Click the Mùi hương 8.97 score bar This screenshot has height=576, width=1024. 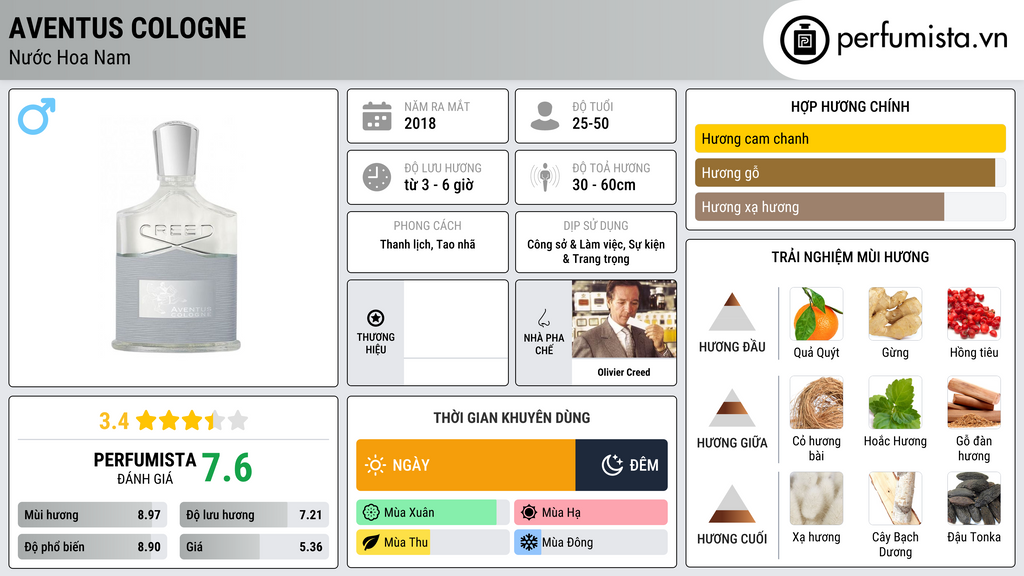[92, 515]
